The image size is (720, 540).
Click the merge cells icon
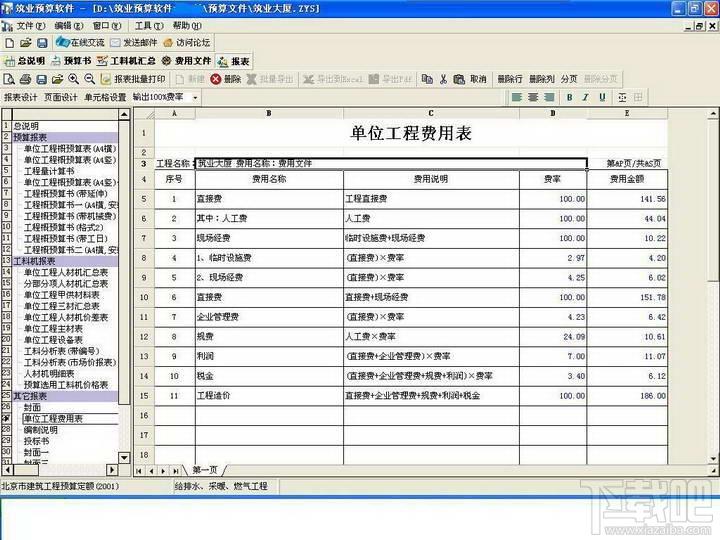point(622,97)
